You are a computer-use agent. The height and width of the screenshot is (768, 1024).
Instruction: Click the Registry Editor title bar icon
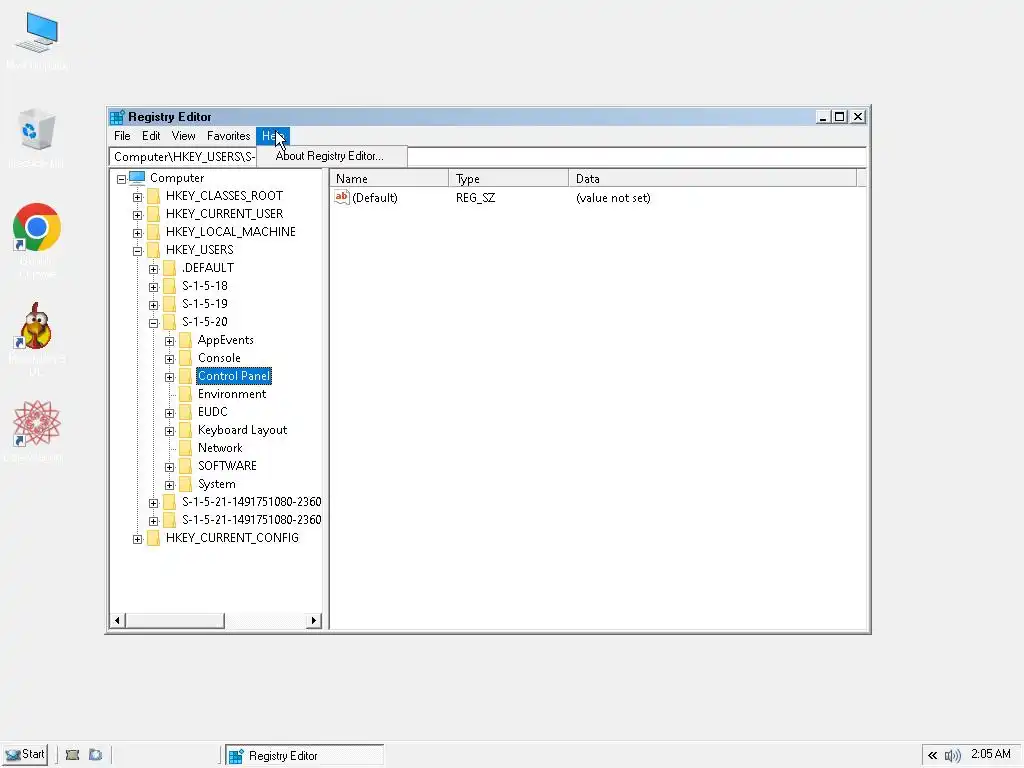click(x=117, y=117)
